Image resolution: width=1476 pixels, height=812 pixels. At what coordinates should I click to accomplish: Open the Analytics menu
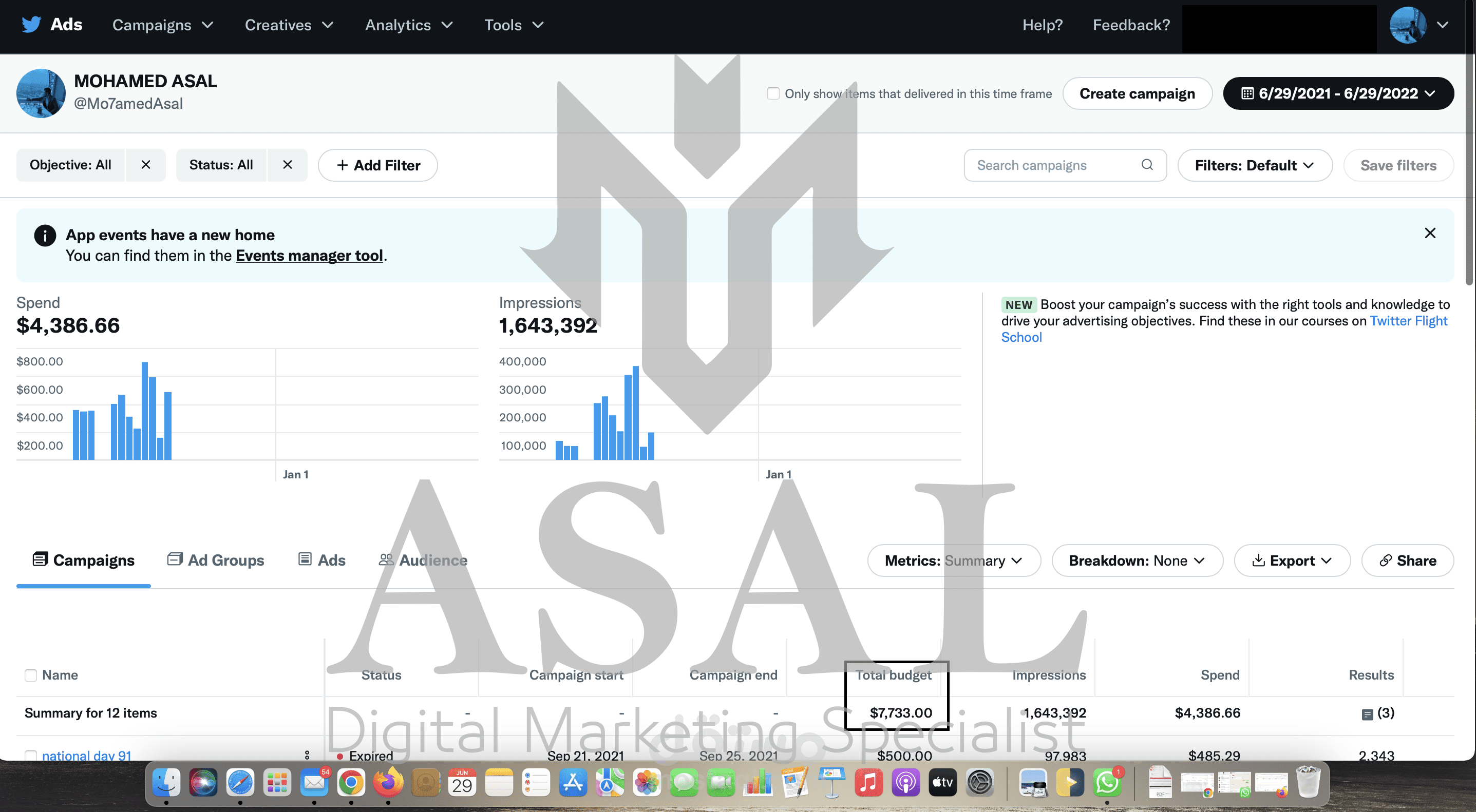408,25
